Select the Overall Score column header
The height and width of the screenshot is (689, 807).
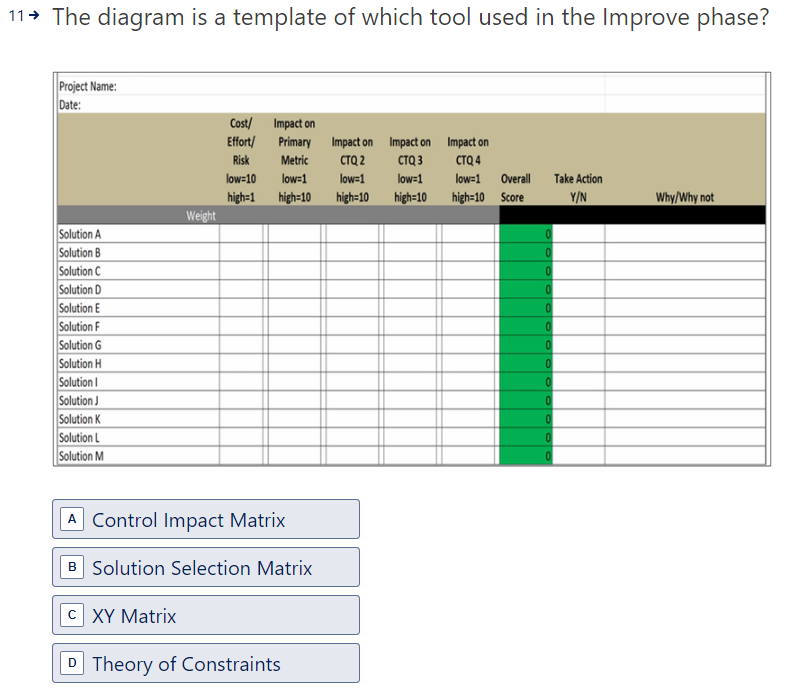pos(515,188)
